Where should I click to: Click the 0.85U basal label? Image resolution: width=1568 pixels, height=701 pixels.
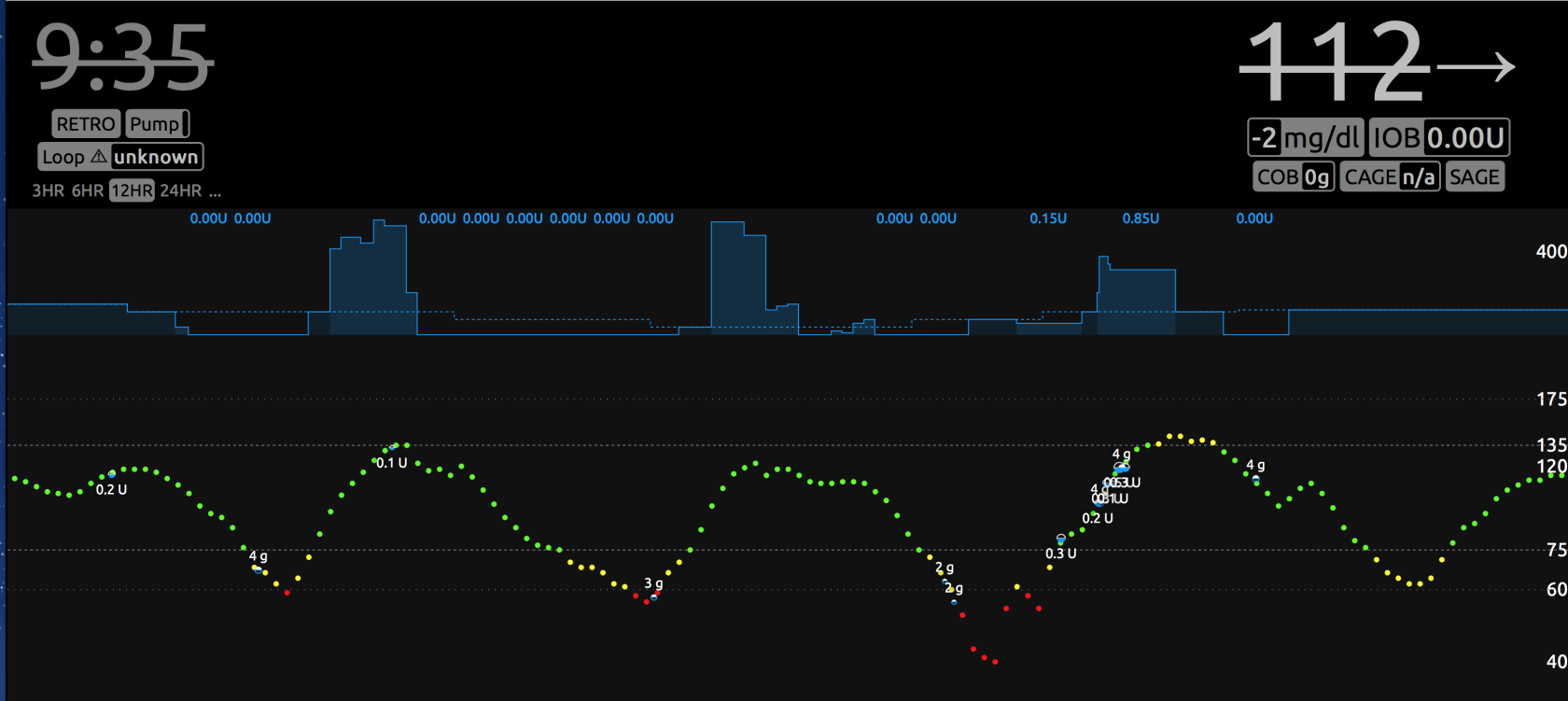(x=1141, y=218)
